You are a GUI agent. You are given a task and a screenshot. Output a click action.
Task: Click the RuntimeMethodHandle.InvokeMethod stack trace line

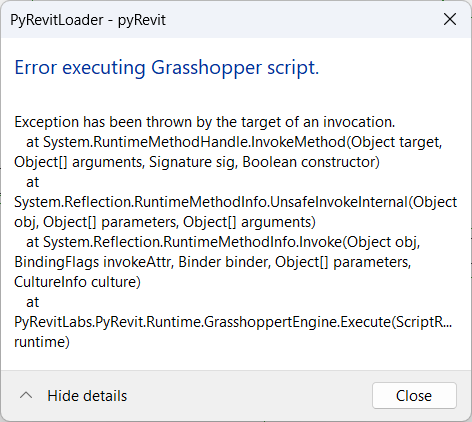click(x=234, y=142)
